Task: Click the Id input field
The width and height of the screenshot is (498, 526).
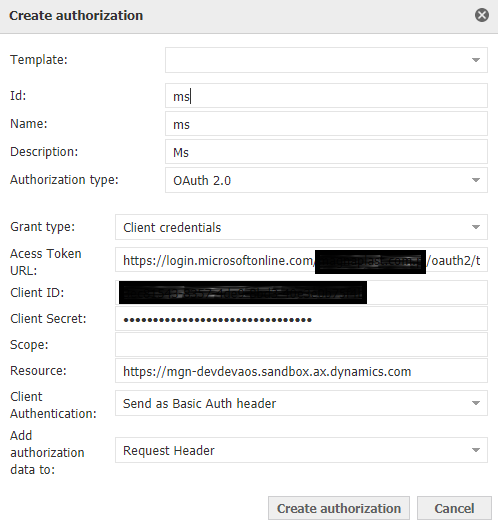Action: pyautogui.click(x=326, y=96)
